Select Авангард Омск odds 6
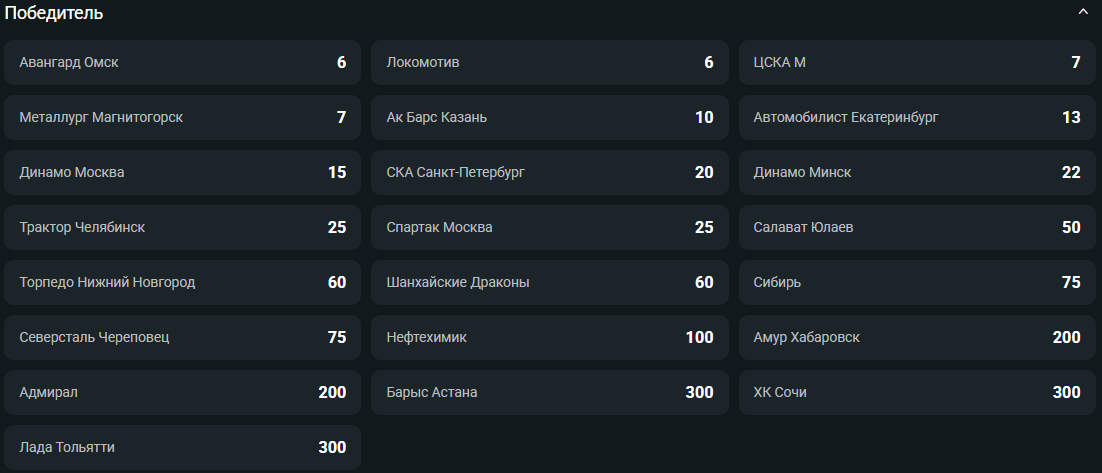The image size is (1102, 473). pyautogui.click(x=183, y=63)
